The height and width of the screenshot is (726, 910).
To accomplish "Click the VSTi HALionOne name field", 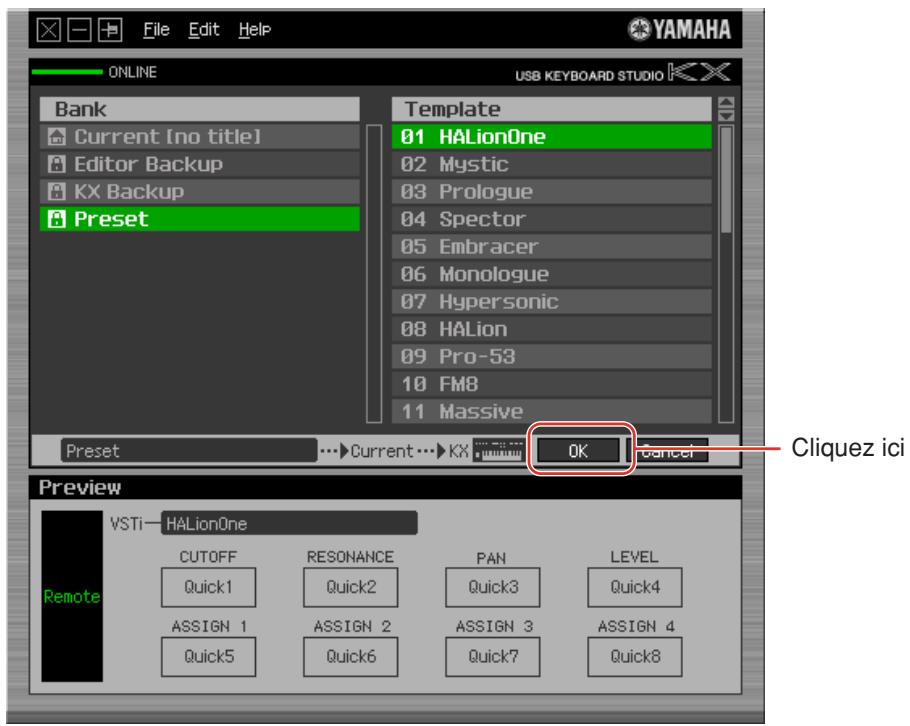I will click(289, 523).
